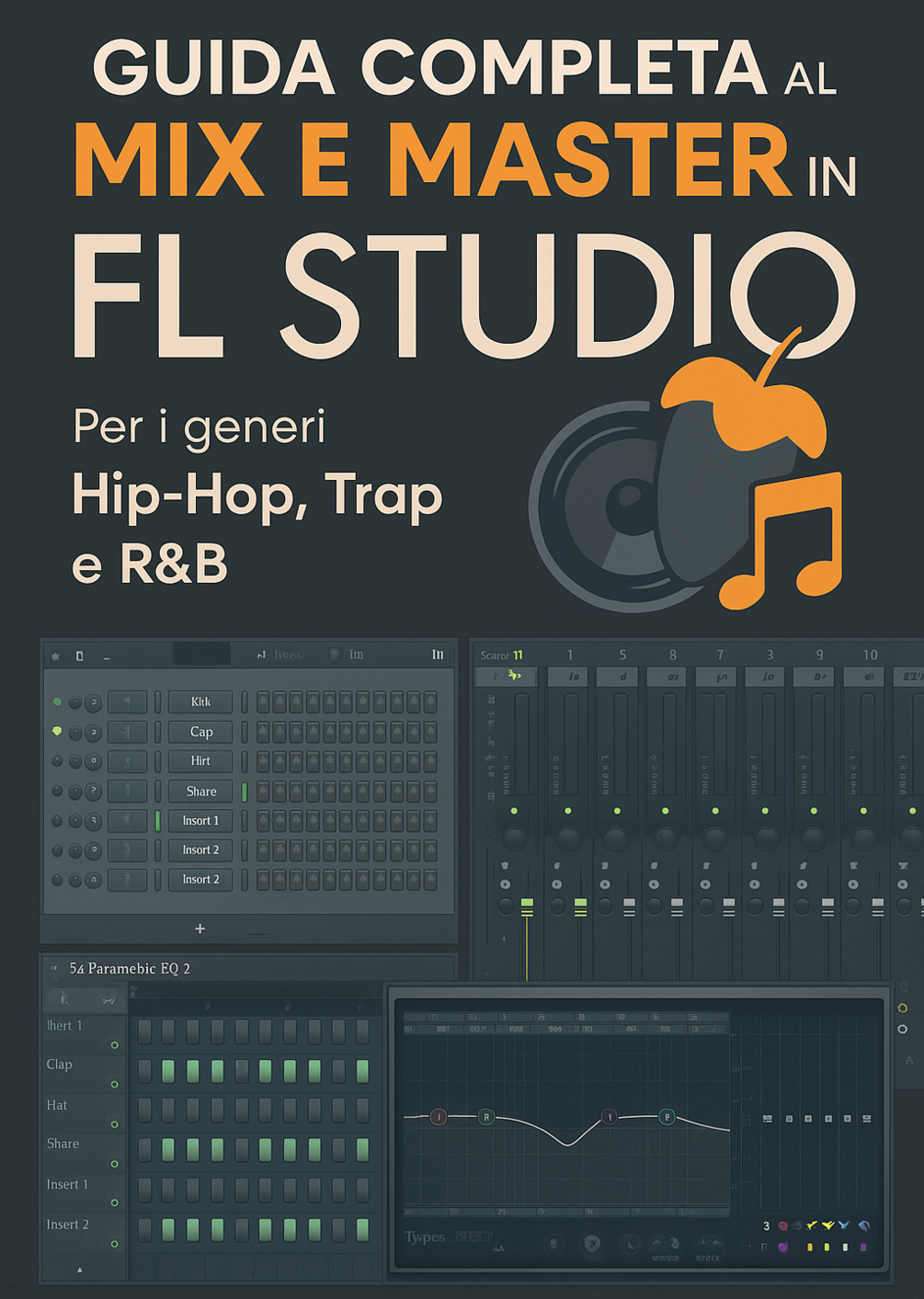Toggle the green mute light on the Kitk channel

tap(56, 701)
